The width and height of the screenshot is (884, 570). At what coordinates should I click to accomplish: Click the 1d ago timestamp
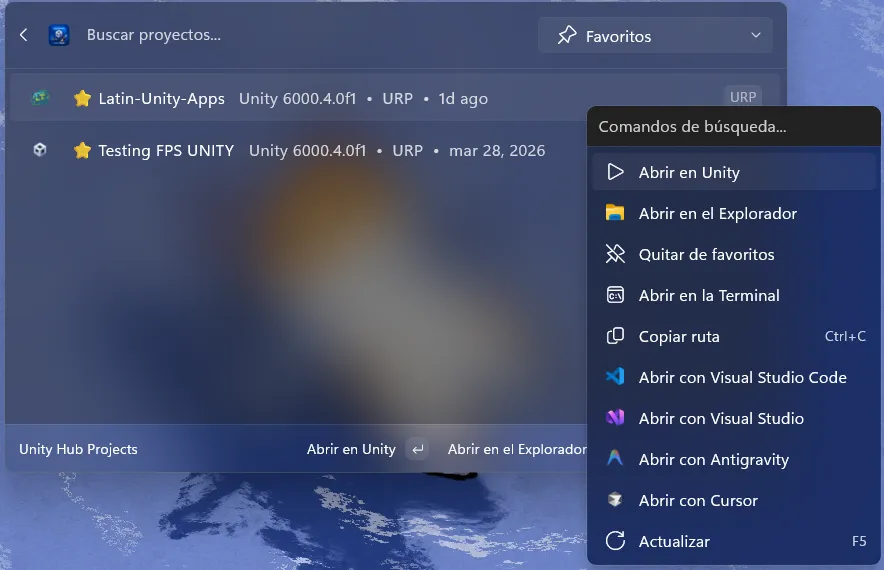[463, 99]
